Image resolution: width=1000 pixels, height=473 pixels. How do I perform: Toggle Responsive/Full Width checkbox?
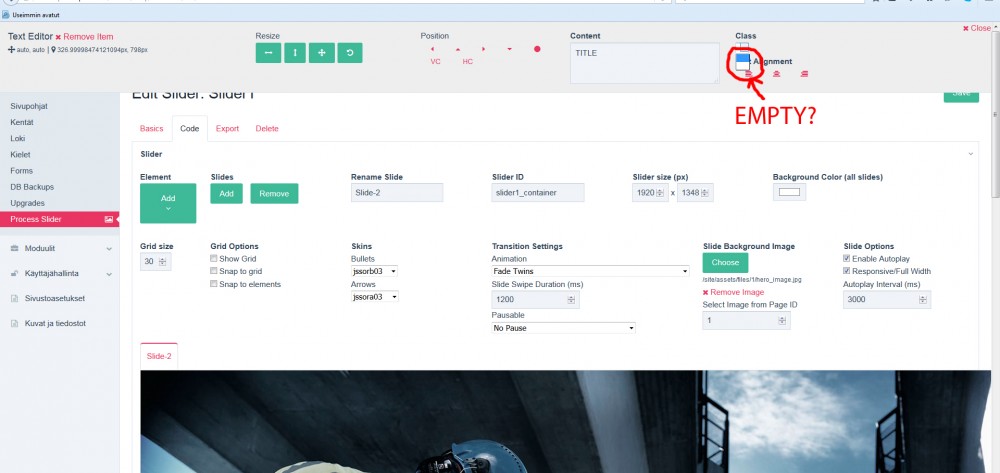[847, 271]
